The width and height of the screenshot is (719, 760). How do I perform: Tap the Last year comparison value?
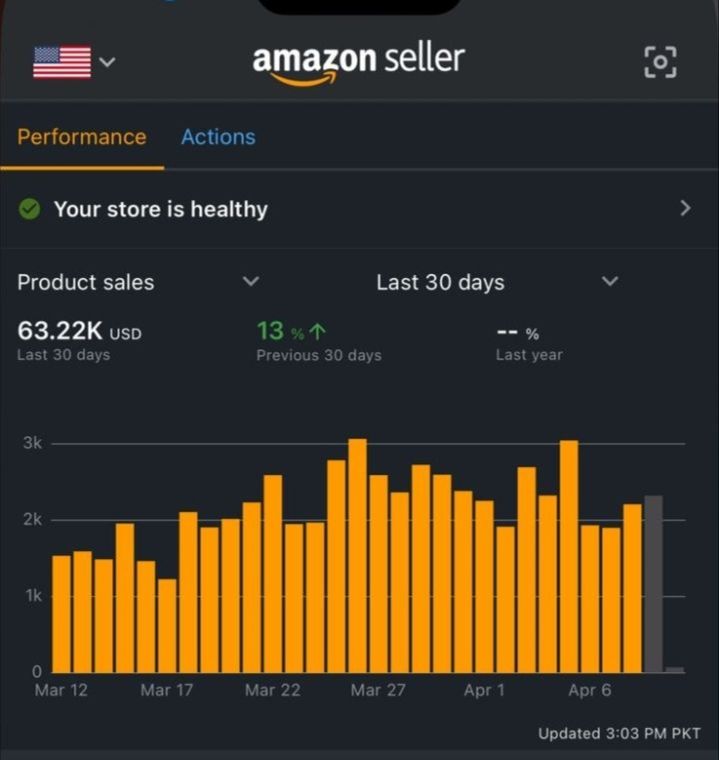tap(518, 334)
